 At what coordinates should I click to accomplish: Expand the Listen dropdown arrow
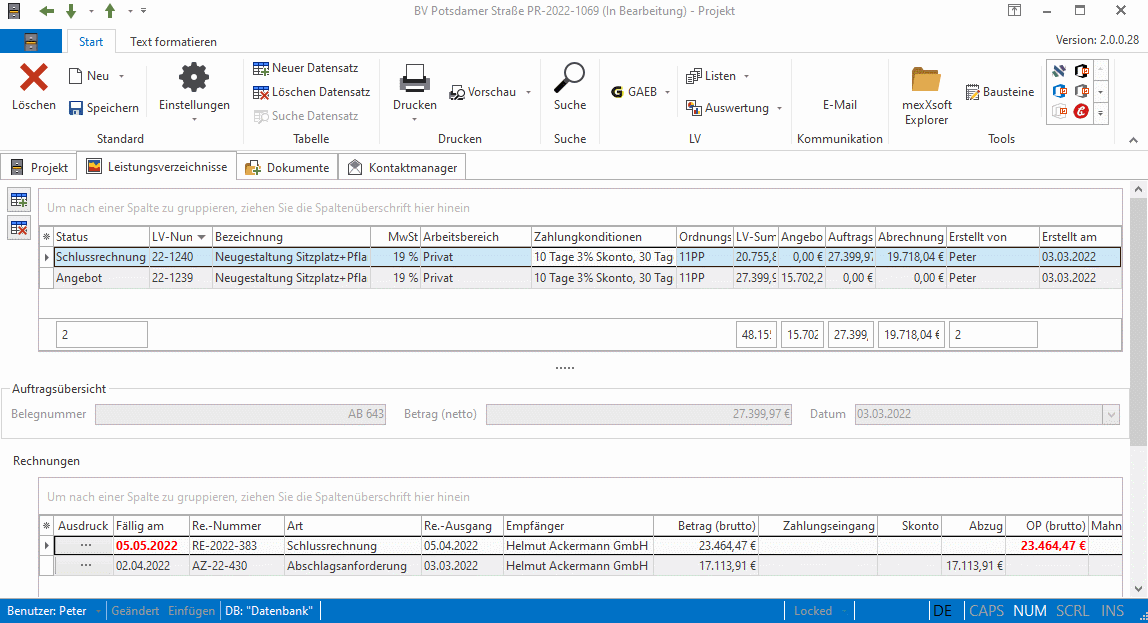tap(746, 76)
